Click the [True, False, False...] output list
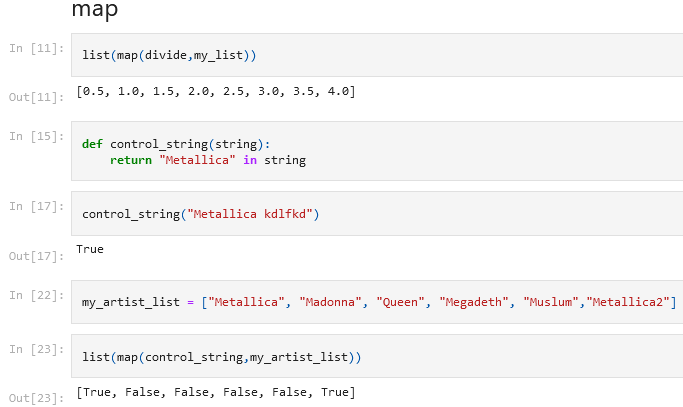This screenshot has height=407, width=683. (216, 392)
